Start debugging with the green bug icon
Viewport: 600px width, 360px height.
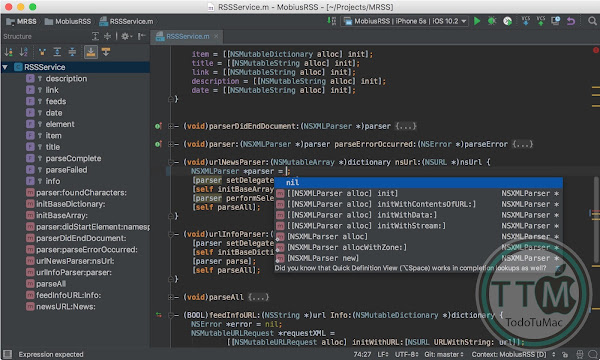[x=492, y=21]
